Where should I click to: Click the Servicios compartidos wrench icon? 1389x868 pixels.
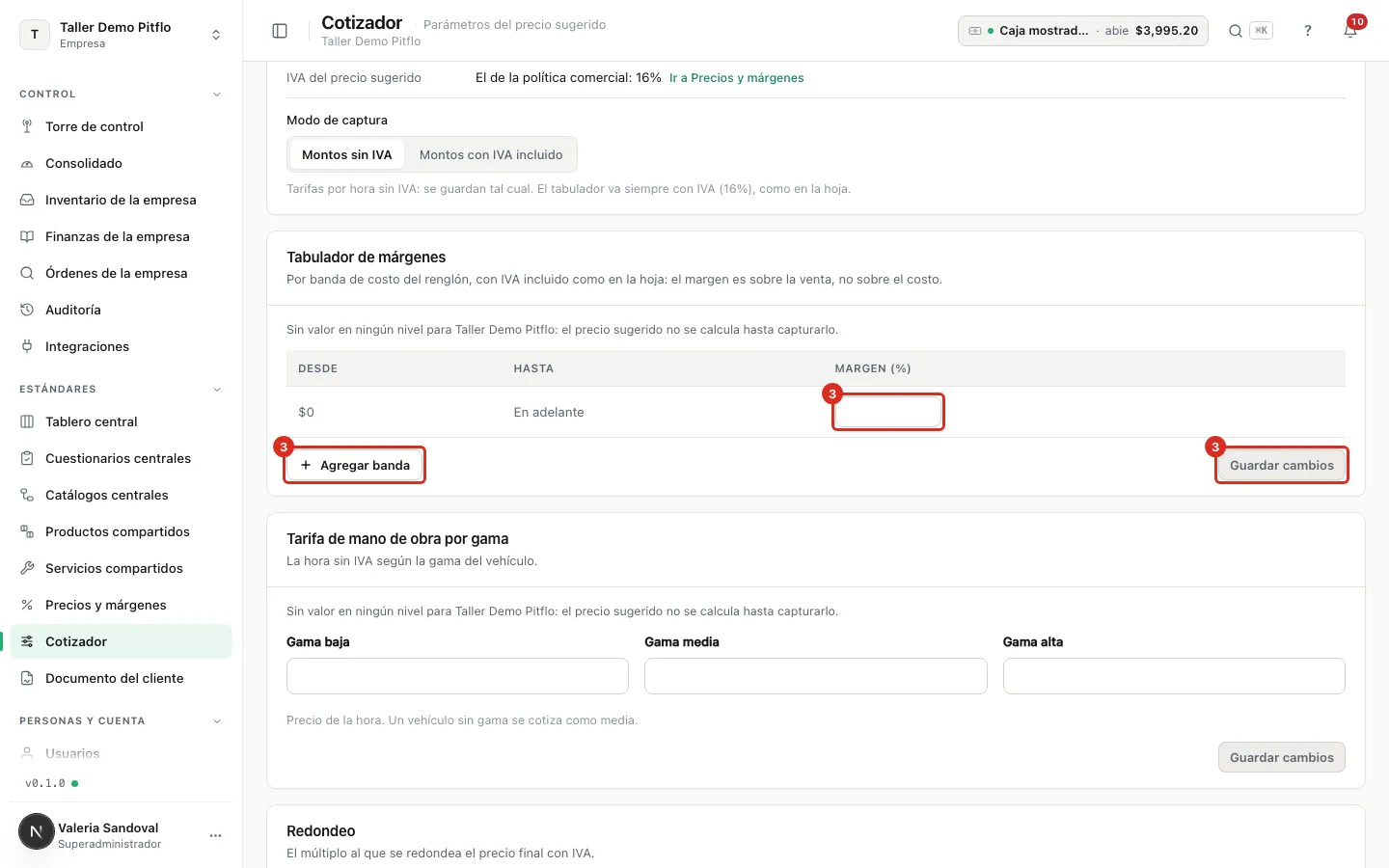tap(27, 568)
